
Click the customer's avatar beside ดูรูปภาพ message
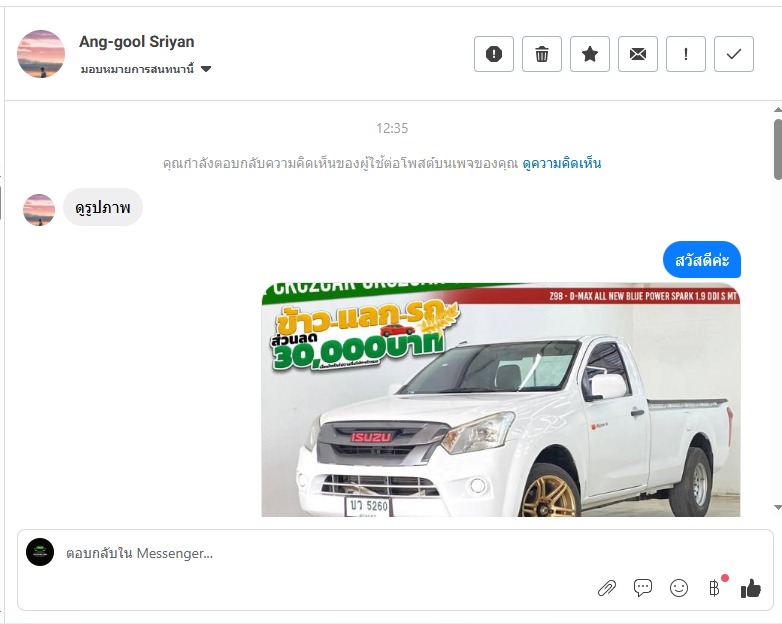(39, 209)
